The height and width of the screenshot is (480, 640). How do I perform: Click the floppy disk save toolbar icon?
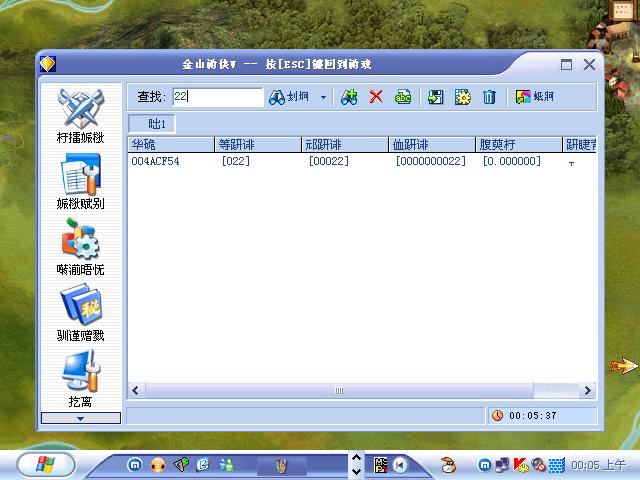(x=436, y=97)
